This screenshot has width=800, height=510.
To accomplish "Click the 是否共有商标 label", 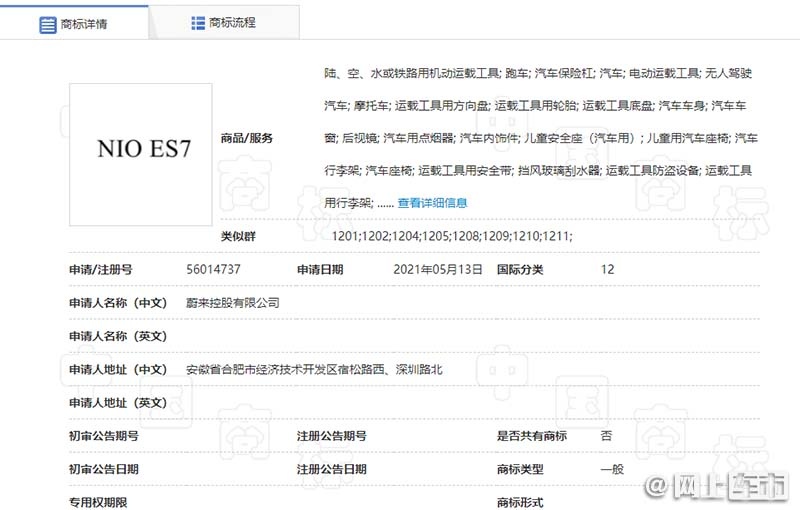I will 532,436.
